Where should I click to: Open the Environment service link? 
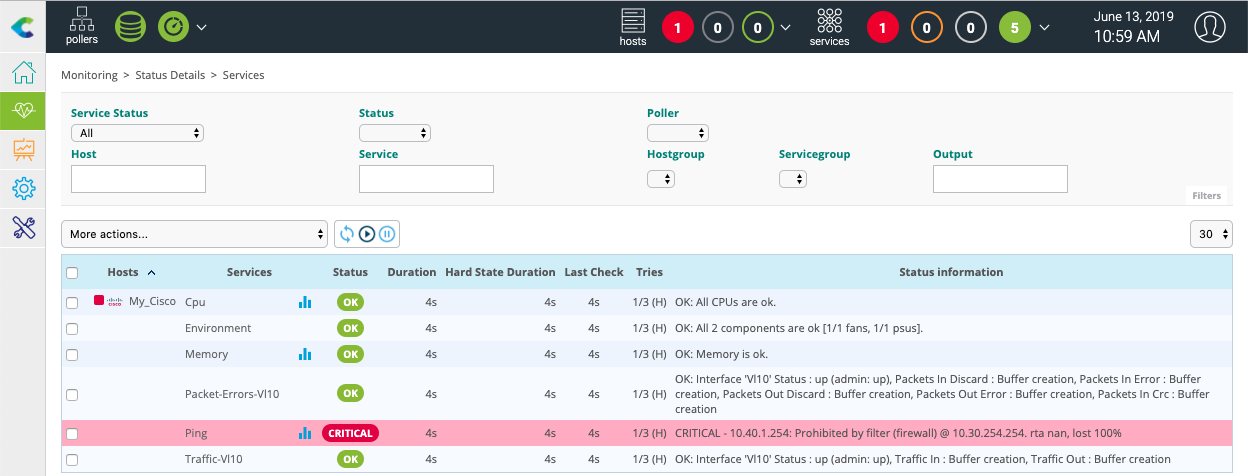coord(218,328)
